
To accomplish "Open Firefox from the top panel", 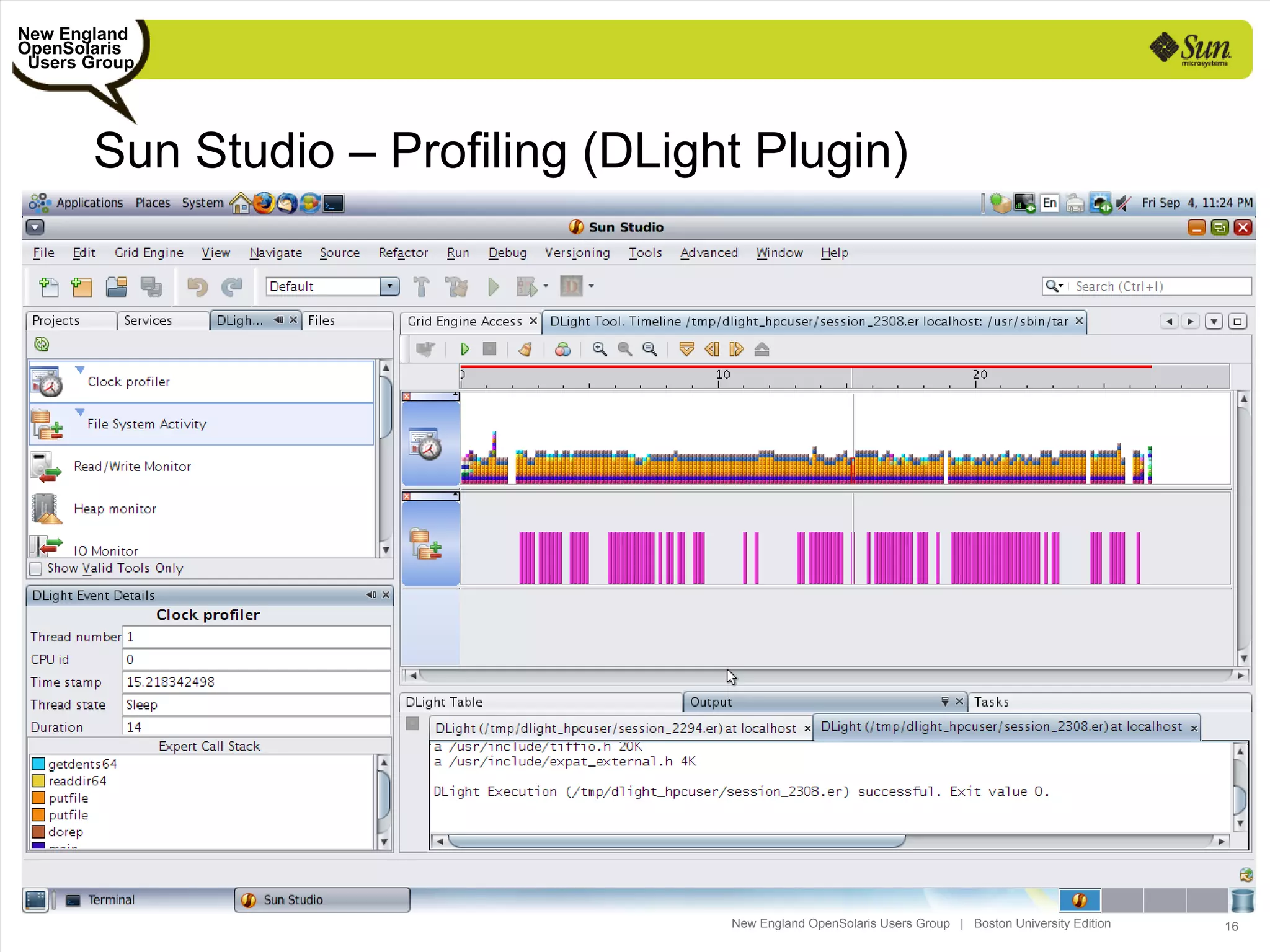I will click(x=264, y=203).
